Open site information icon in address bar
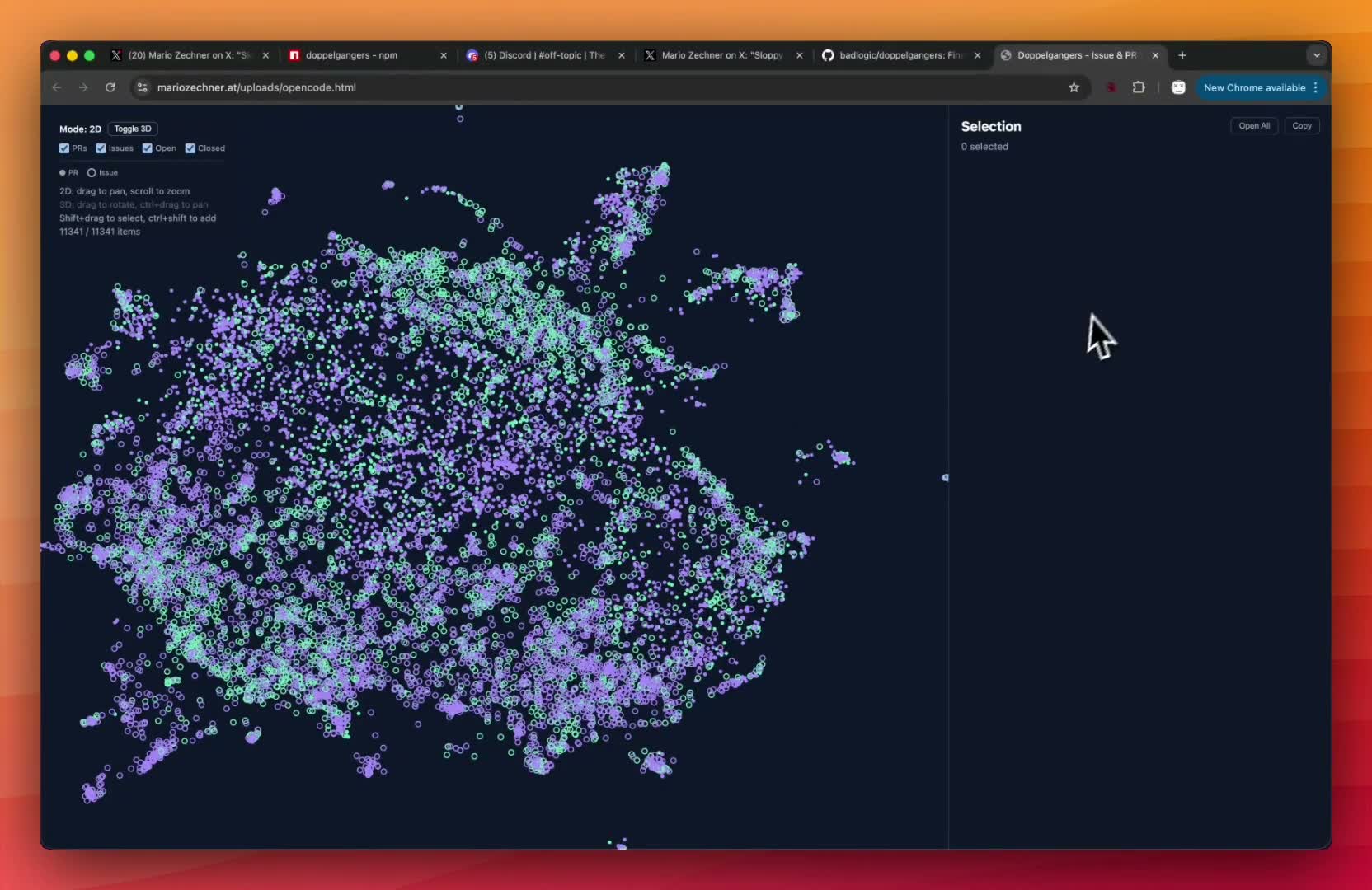This screenshot has width=1372, height=890. click(x=142, y=87)
